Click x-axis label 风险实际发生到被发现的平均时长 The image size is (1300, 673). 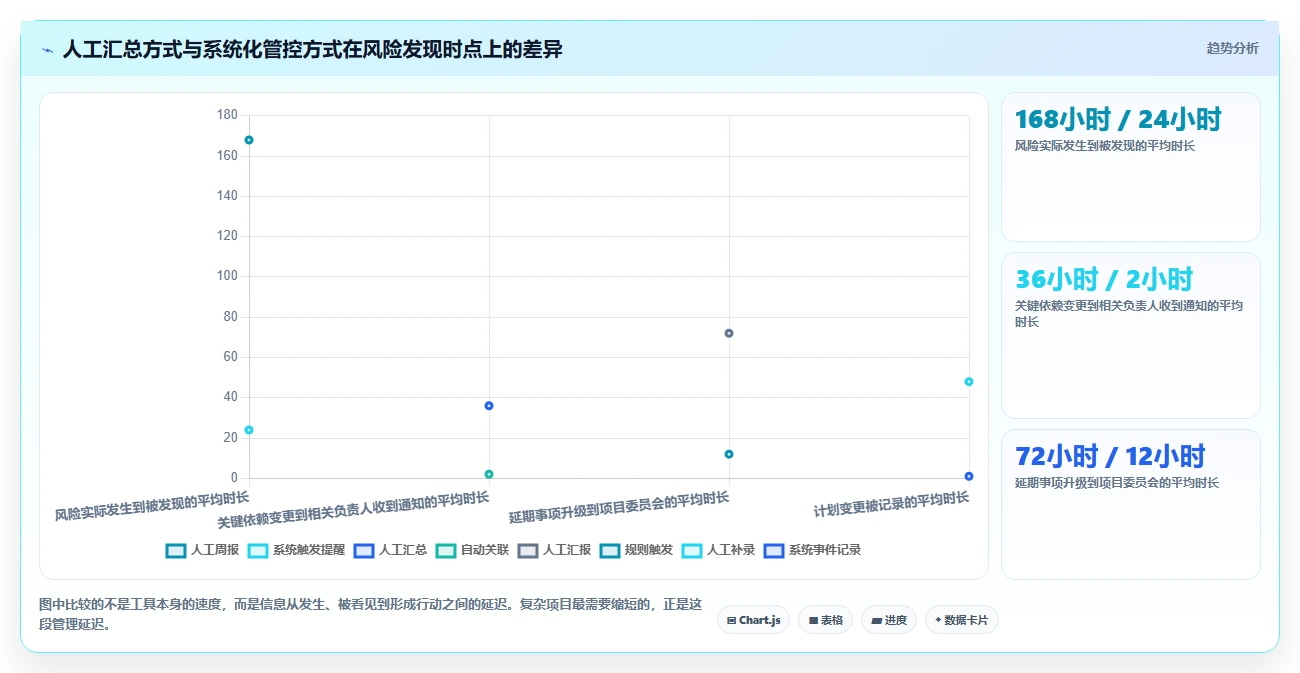tap(152, 507)
